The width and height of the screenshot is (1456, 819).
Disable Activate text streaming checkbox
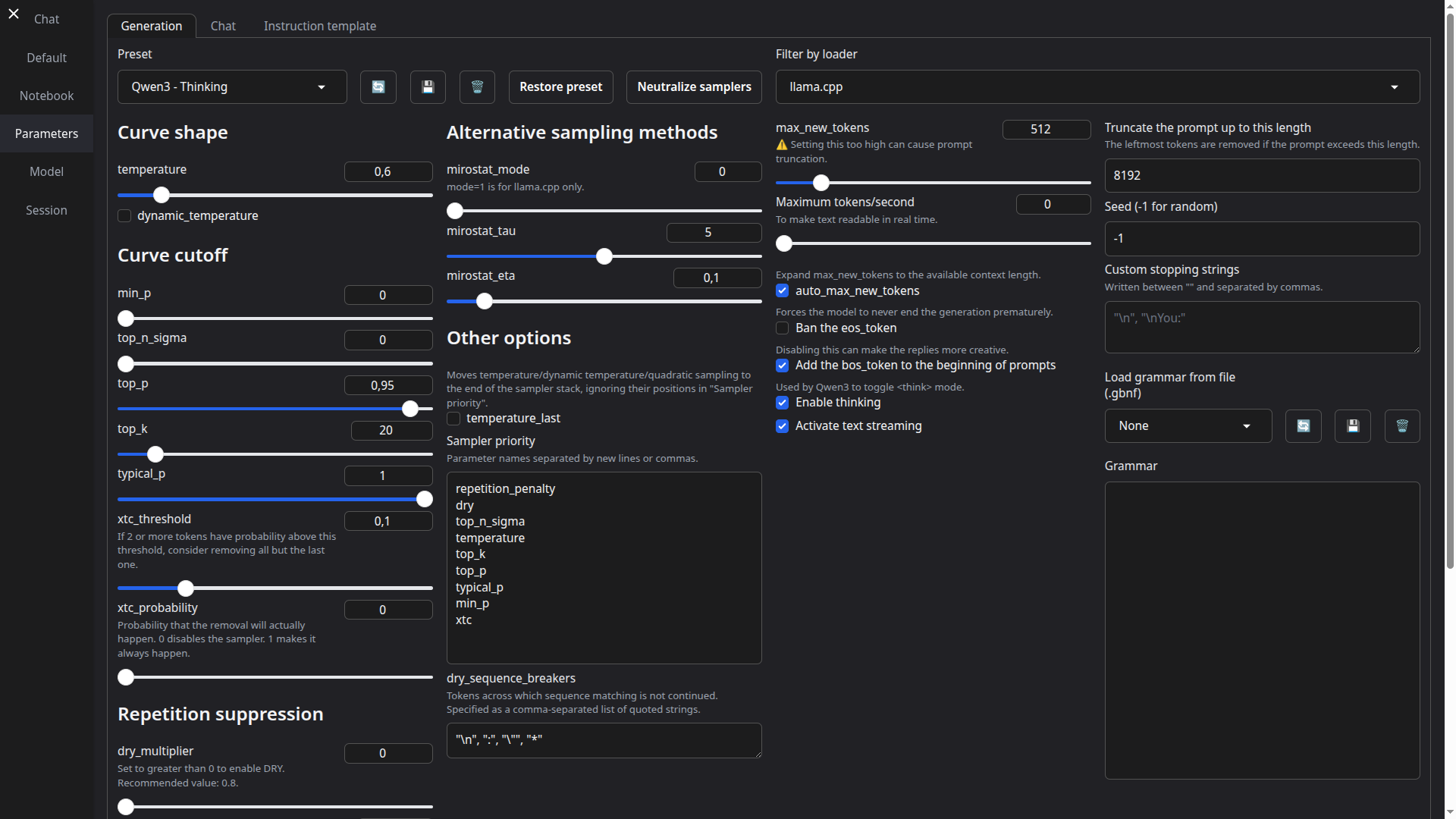(x=783, y=426)
